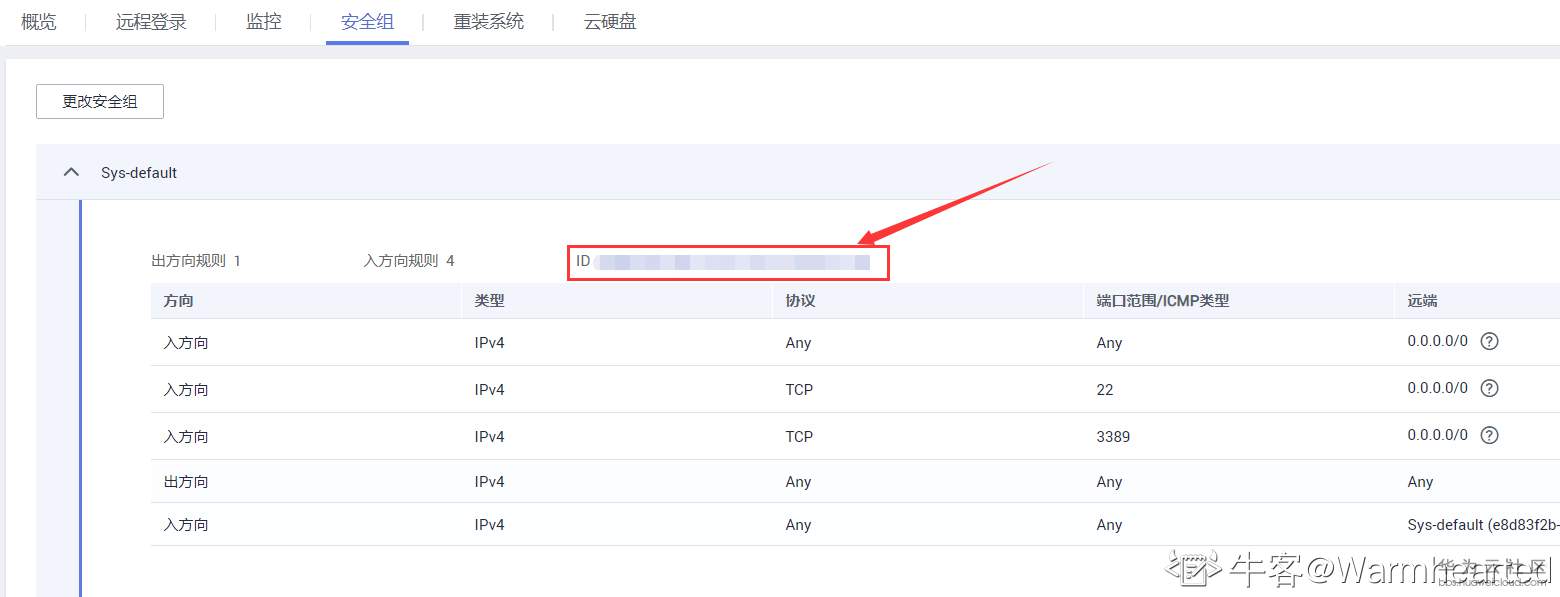Collapse the Sys-default security group chevron
This screenshot has width=1560, height=597.
coord(71,172)
